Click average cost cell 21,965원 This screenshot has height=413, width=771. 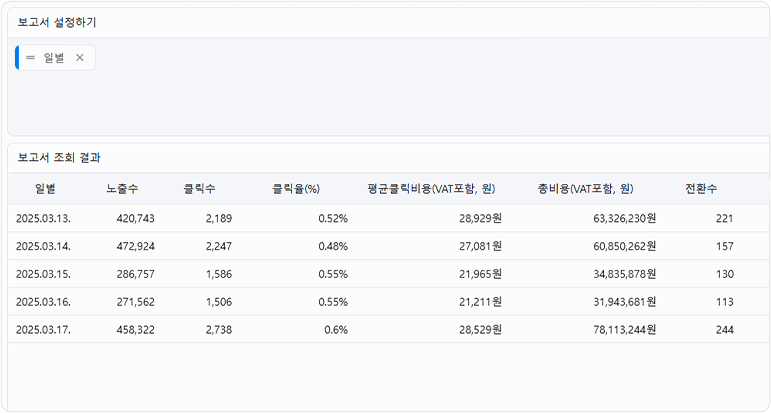(480, 274)
